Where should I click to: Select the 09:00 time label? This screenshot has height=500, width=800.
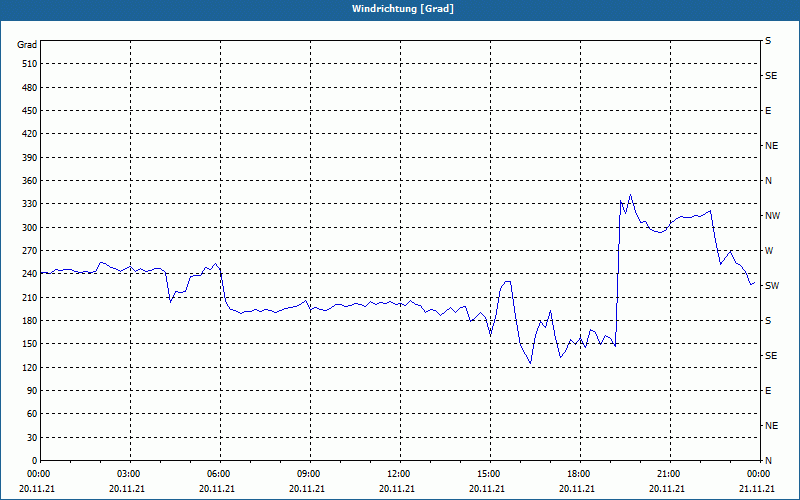(x=310, y=474)
